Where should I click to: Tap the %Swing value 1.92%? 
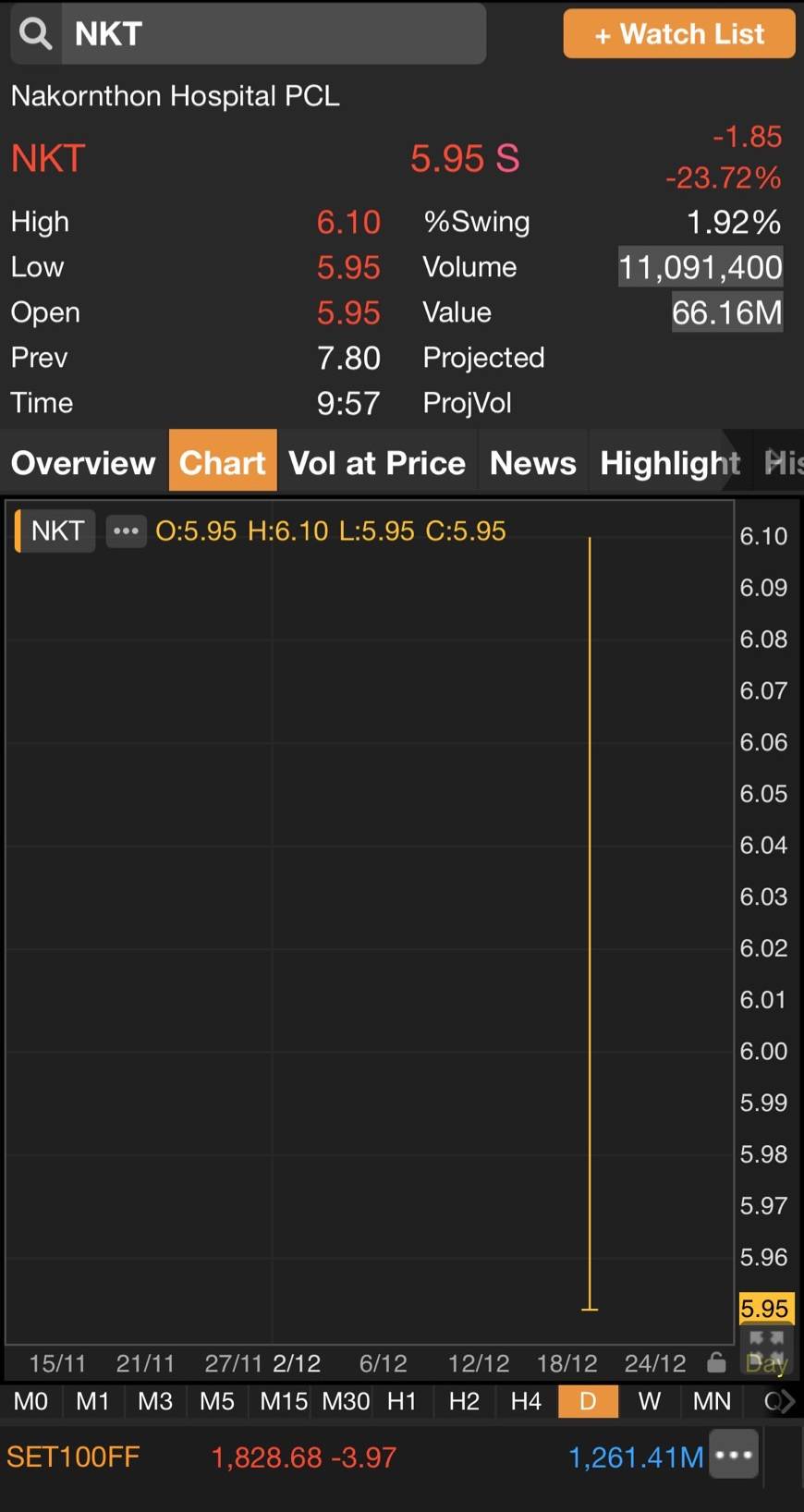click(x=734, y=222)
